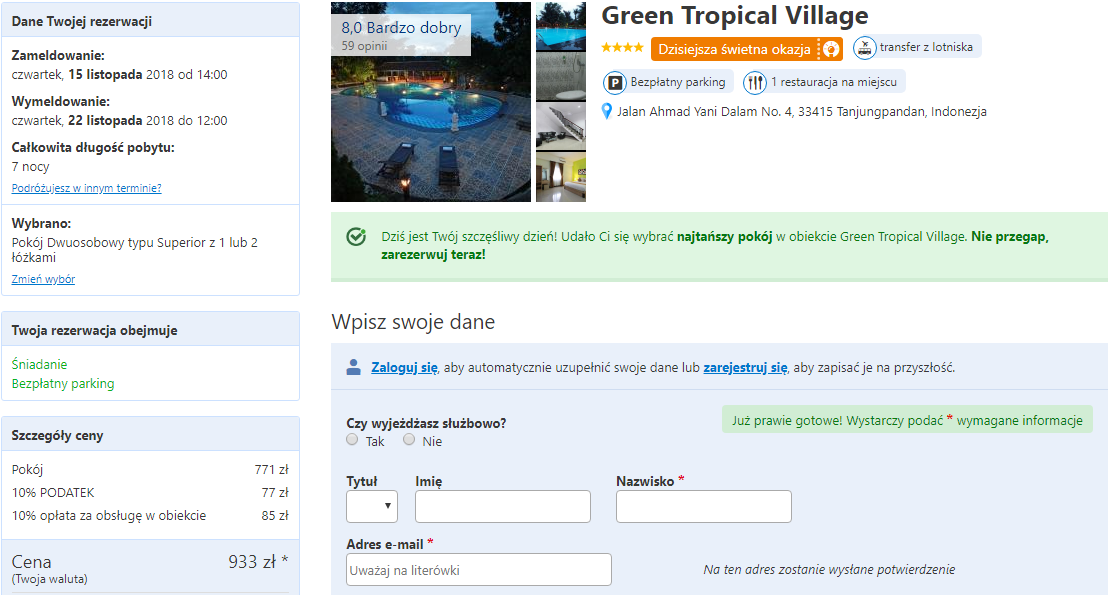Select the Nie radio button

coord(409,440)
